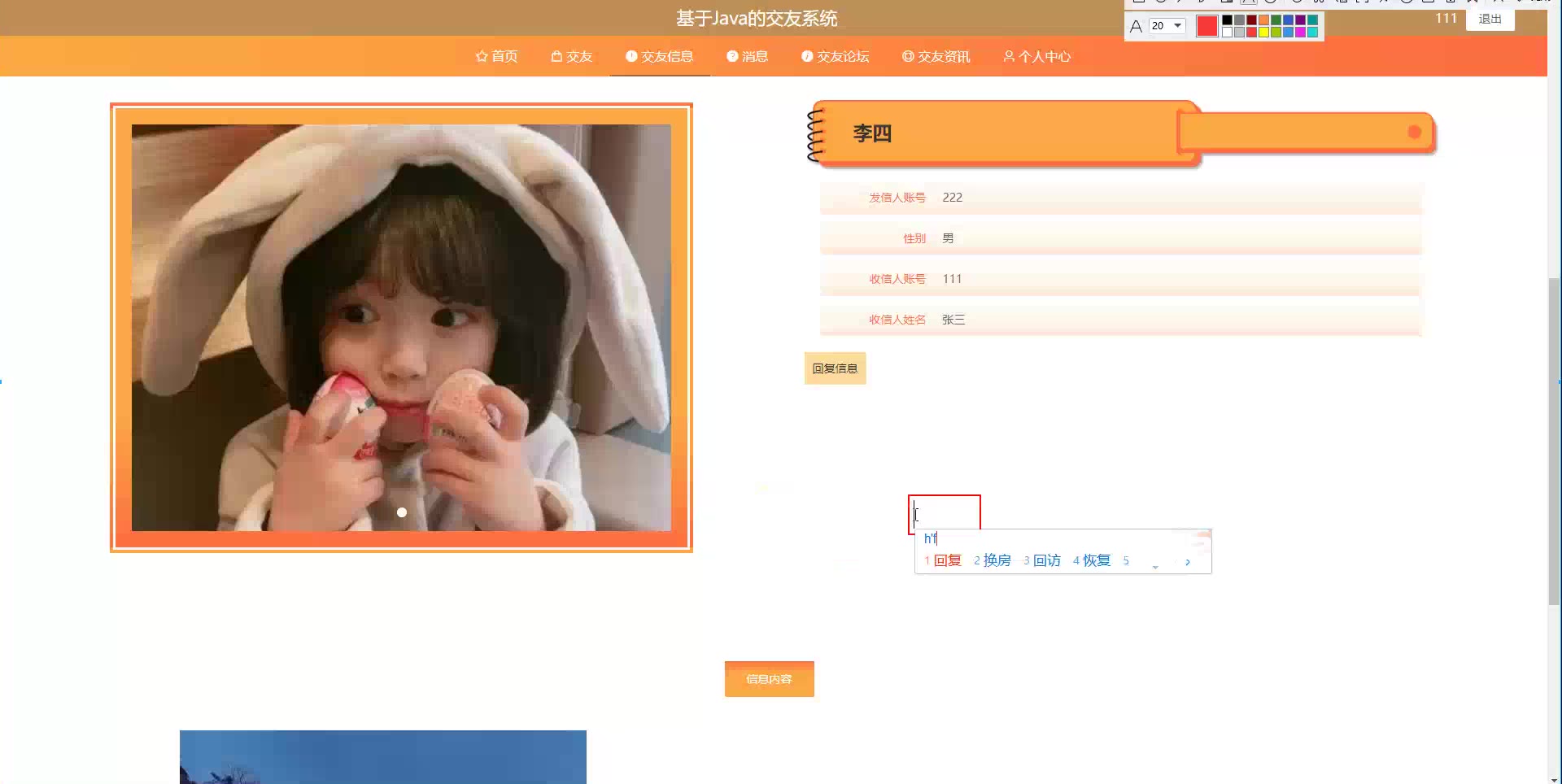Image resolution: width=1562 pixels, height=784 pixels.
Task: Click the gender value 男
Action: click(948, 238)
